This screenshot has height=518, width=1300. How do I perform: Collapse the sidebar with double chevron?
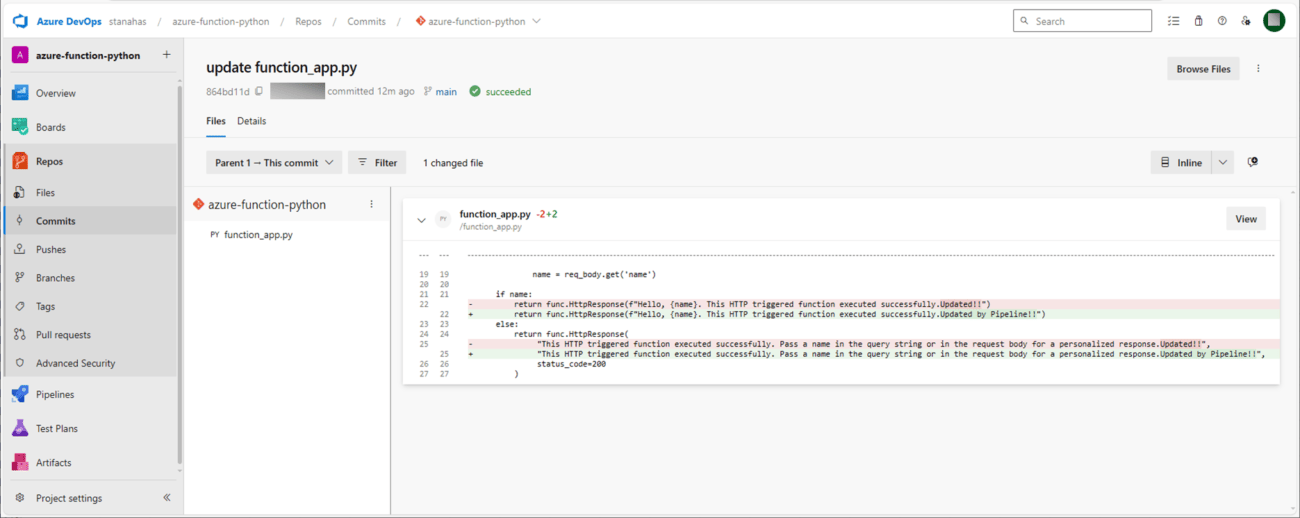tap(167, 497)
